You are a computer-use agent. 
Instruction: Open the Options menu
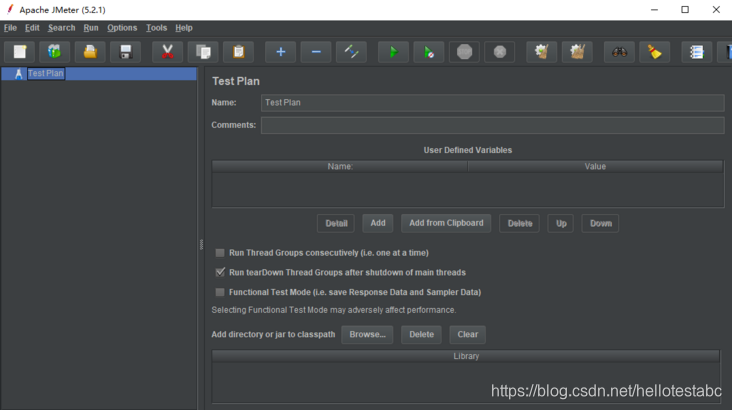[x=122, y=28]
